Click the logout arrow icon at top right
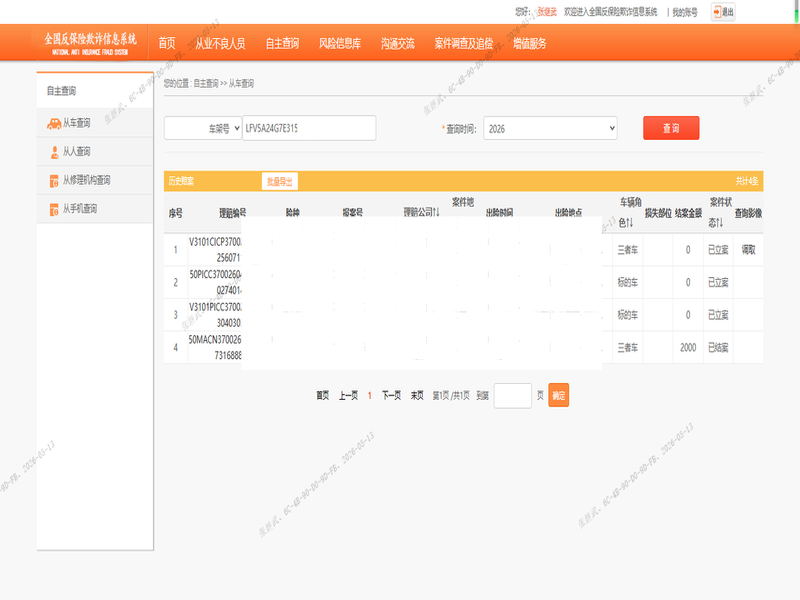The image size is (800, 600). [x=717, y=12]
